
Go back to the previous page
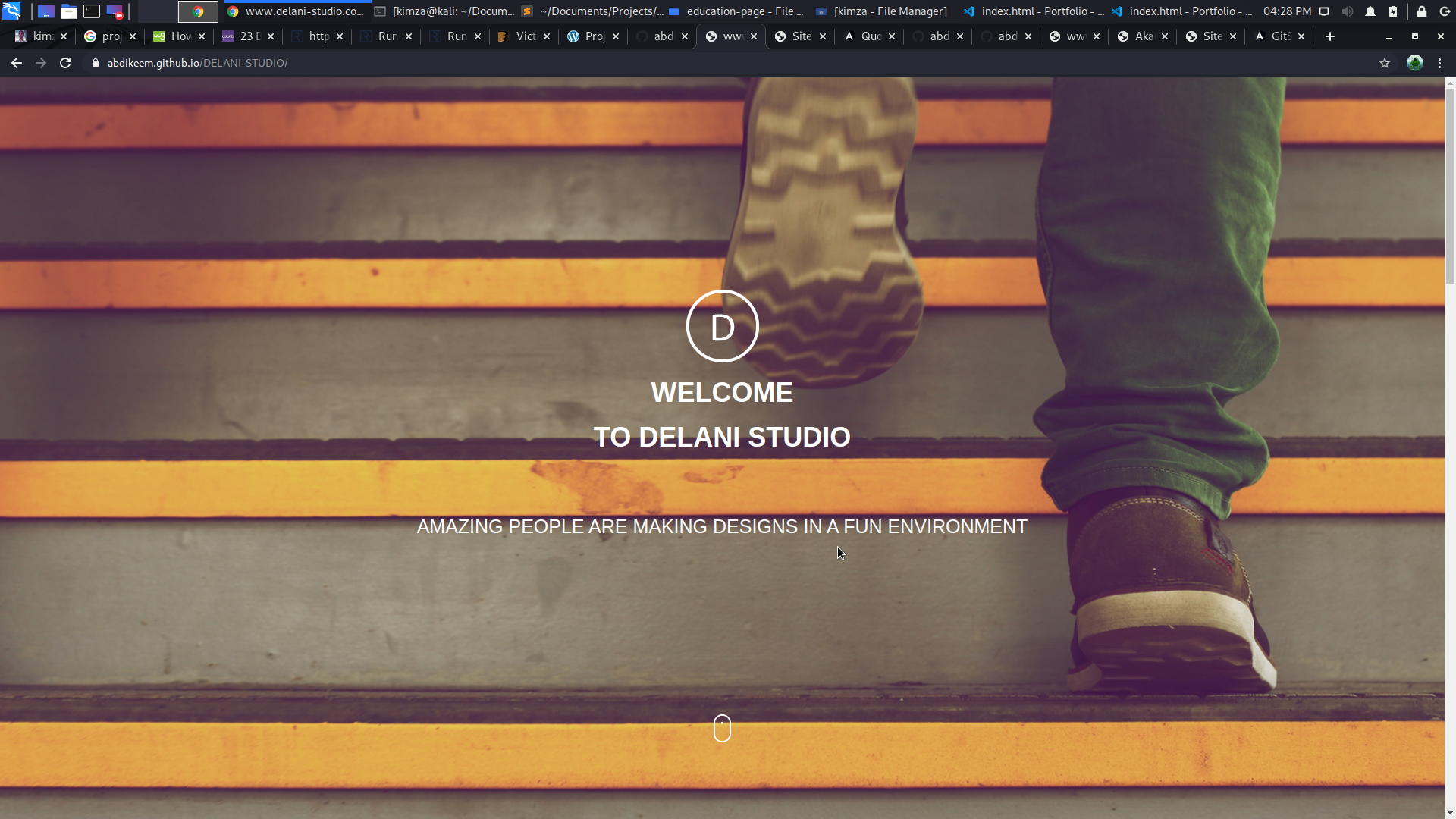(x=17, y=63)
